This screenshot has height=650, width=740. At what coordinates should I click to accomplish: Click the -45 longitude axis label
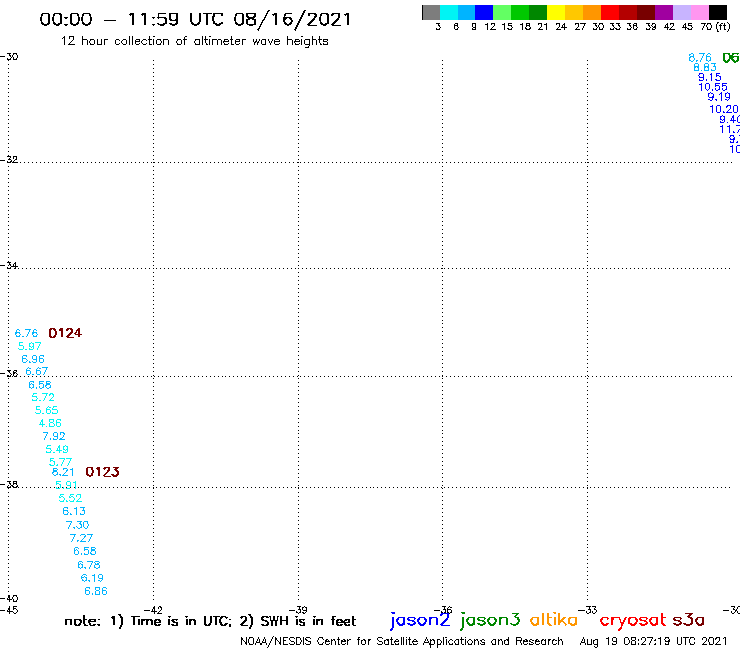coord(9,610)
